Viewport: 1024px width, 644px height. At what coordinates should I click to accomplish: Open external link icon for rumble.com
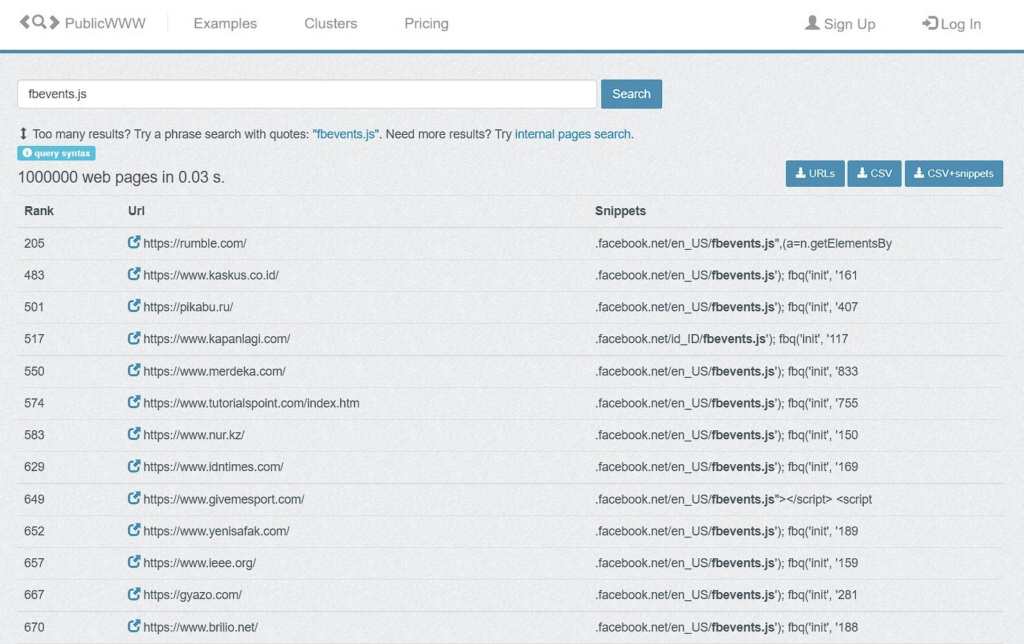pyautogui.click(x=134, y=243)
